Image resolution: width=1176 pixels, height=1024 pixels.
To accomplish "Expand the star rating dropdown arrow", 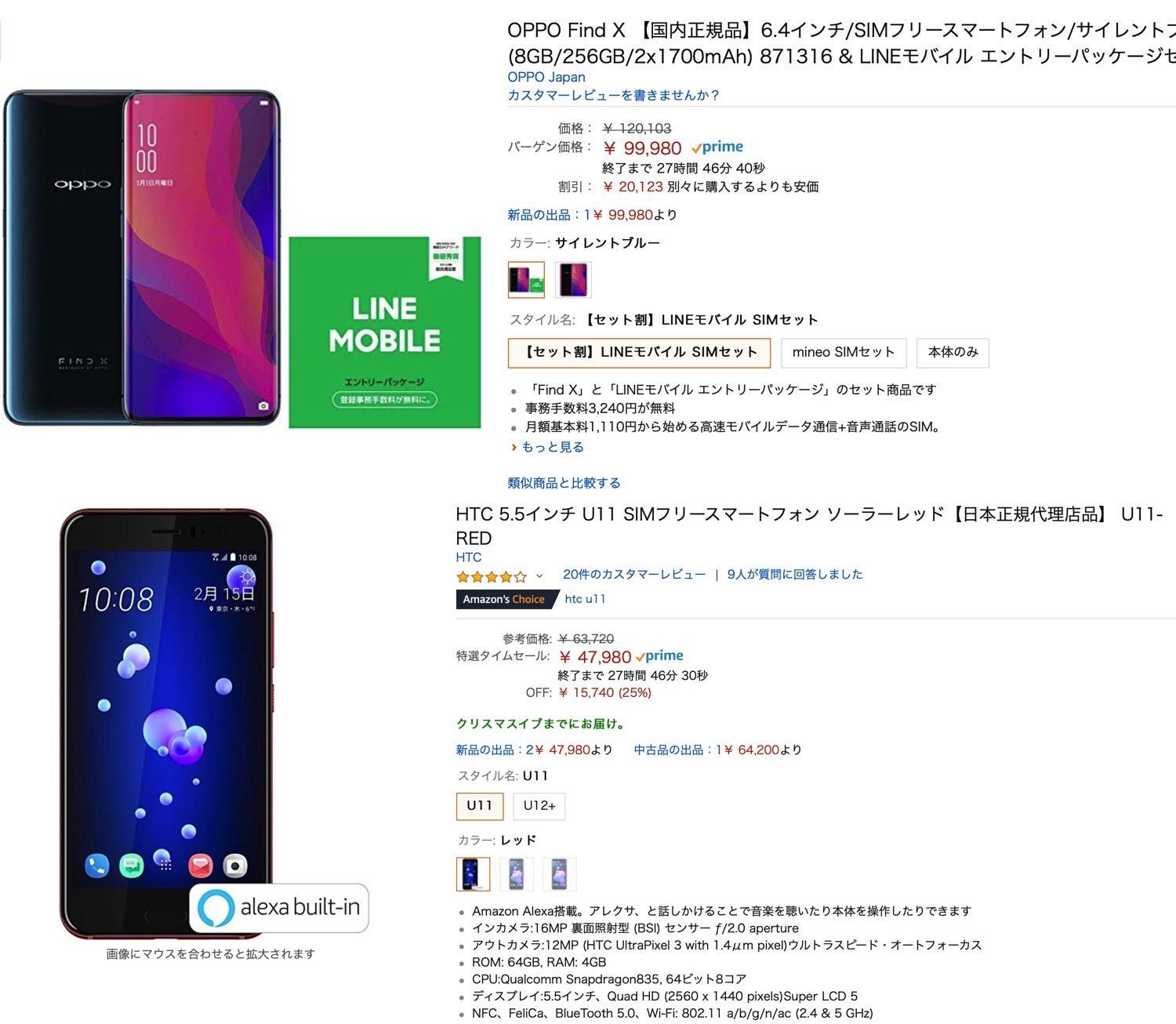I will click(x=539, y=577).
